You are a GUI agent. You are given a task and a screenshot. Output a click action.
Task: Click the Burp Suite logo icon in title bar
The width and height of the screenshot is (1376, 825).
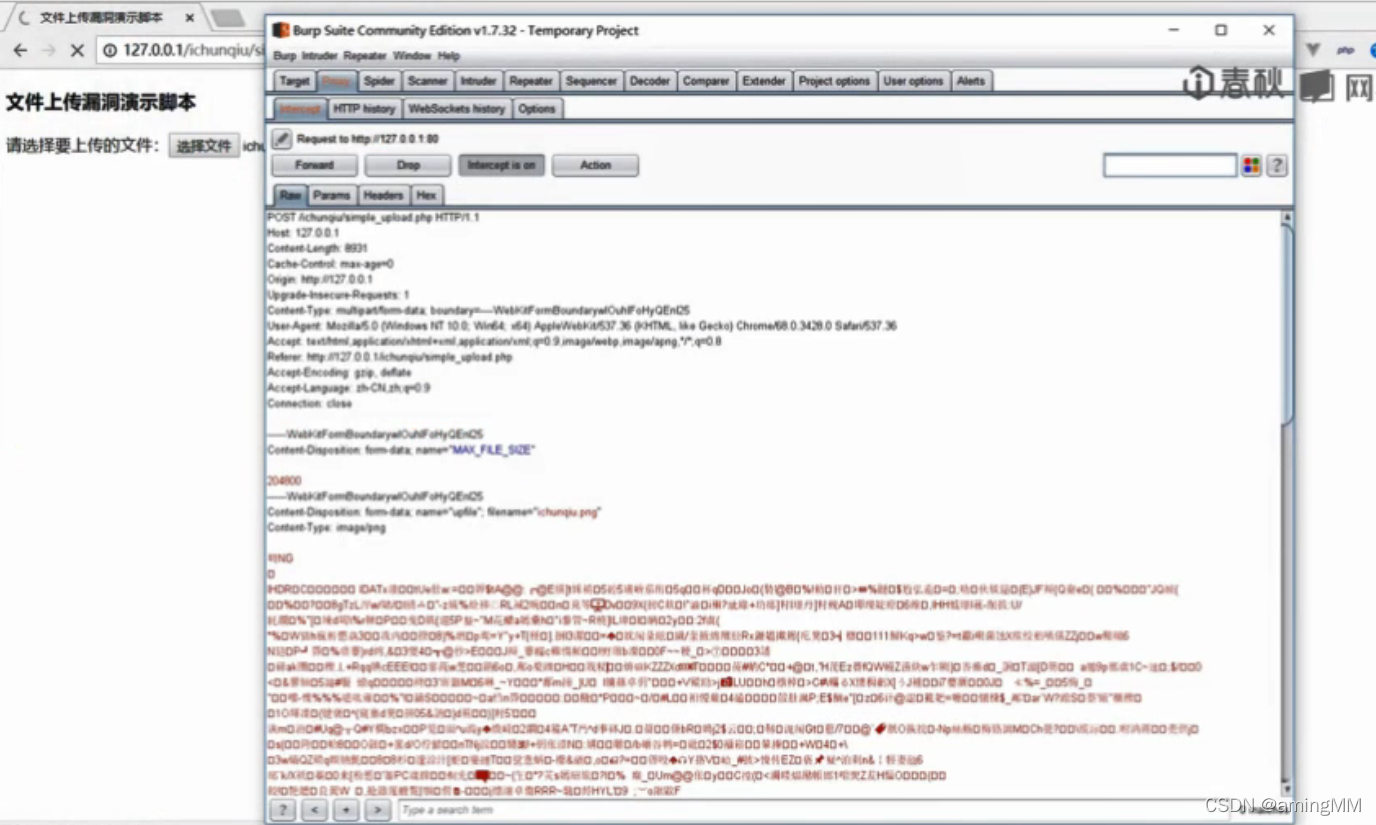[281, 30]
